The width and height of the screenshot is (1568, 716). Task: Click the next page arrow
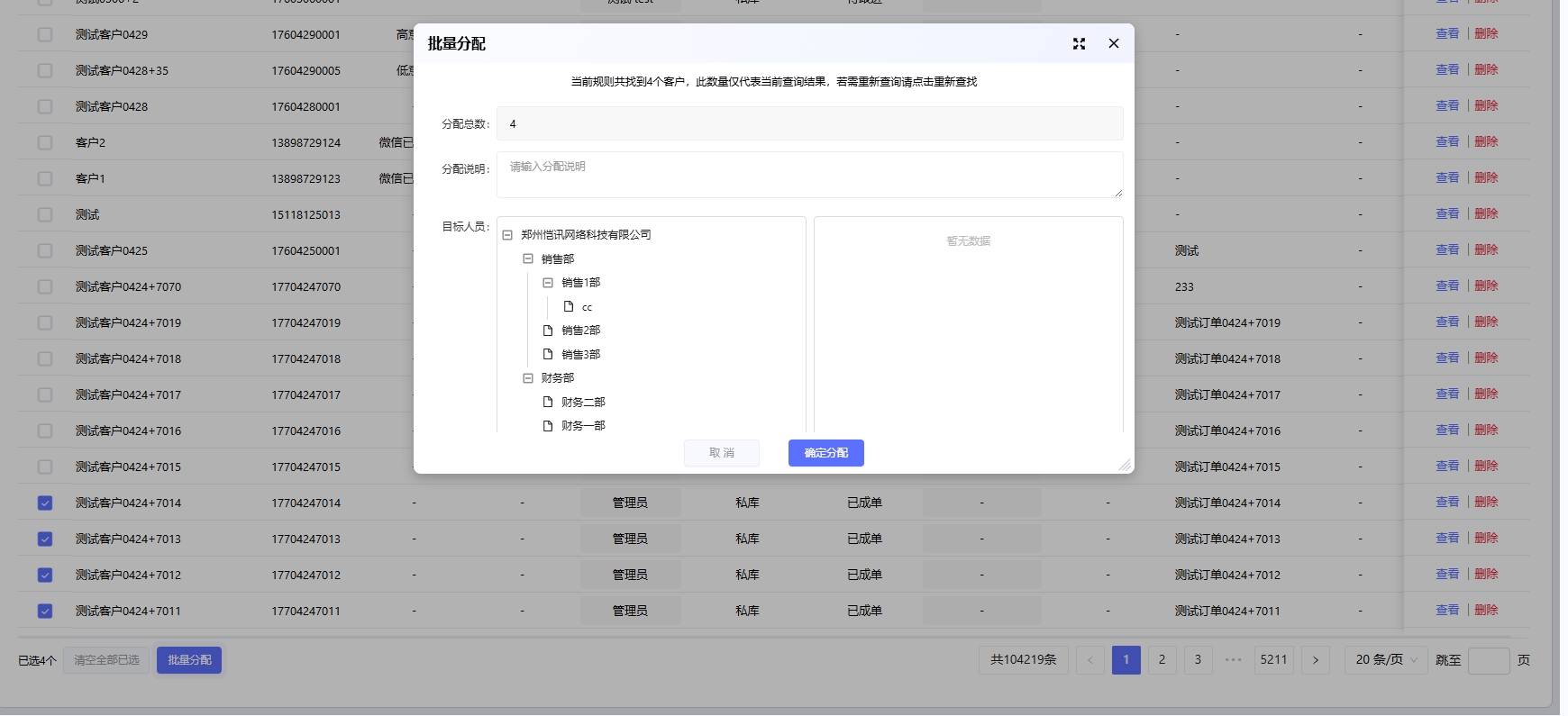pos(1315,660)
